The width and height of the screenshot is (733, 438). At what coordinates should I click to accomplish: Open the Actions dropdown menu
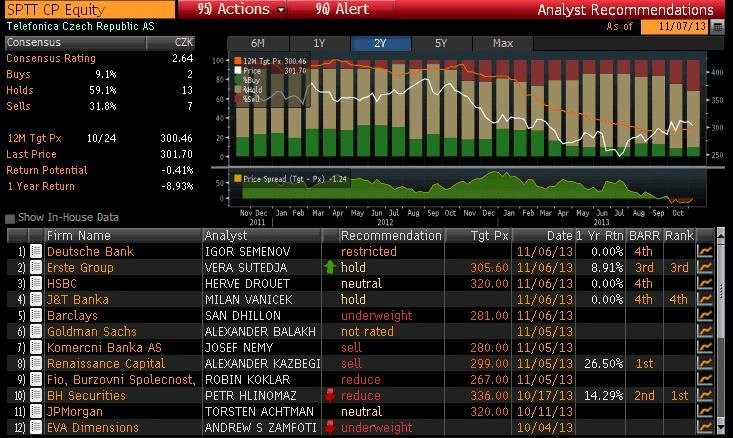(x=240, y=9)
